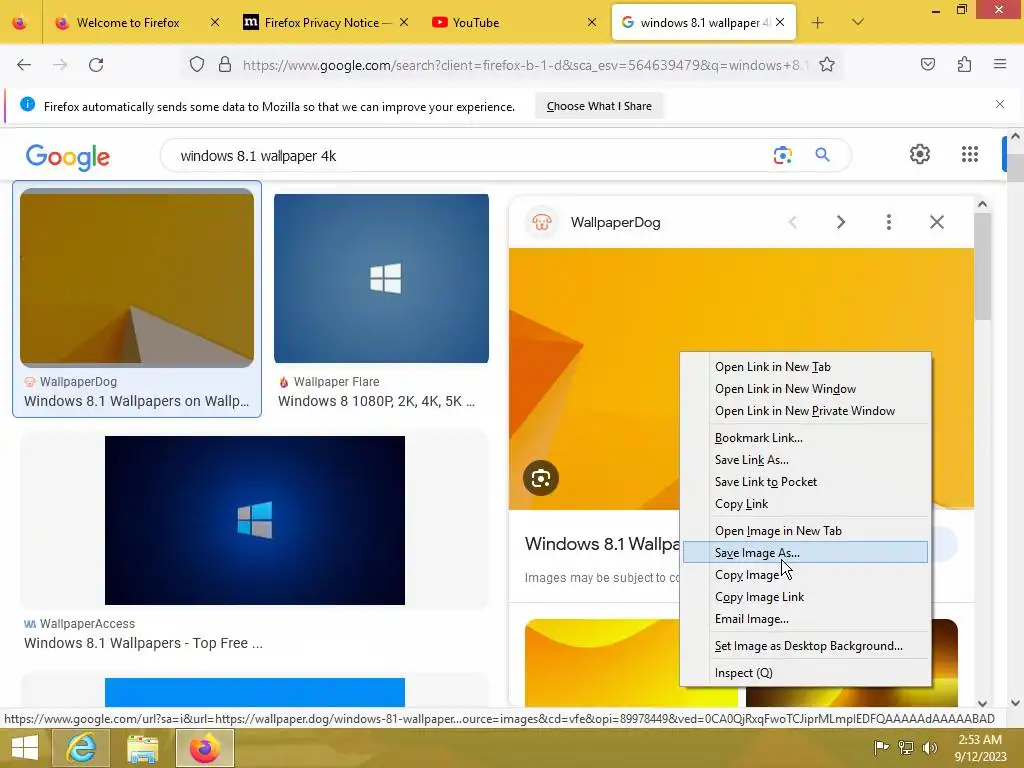Show next image in preview panel
The height and width of the screenshot is (768, 1024).
pos(841,222)
